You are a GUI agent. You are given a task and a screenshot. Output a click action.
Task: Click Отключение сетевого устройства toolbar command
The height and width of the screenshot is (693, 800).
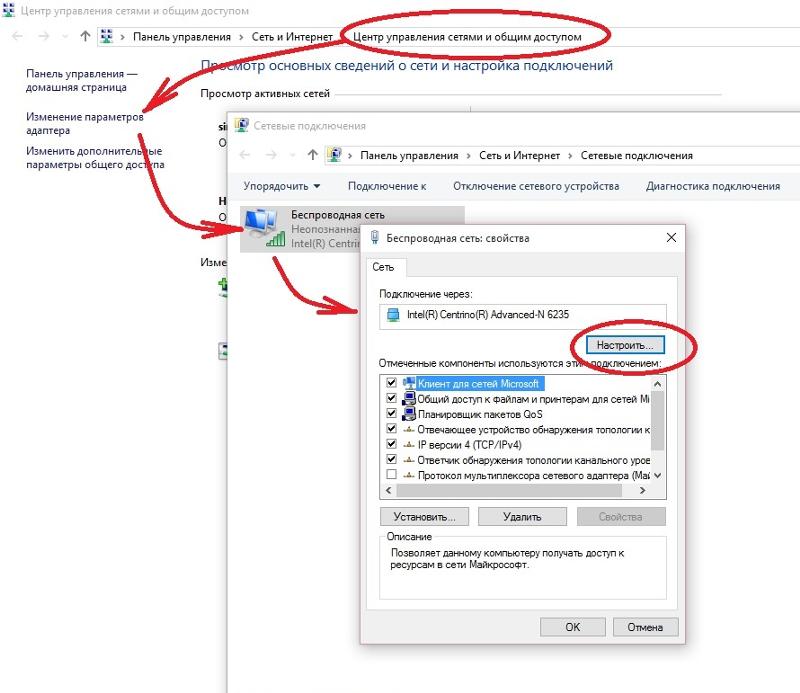[536, 186]
